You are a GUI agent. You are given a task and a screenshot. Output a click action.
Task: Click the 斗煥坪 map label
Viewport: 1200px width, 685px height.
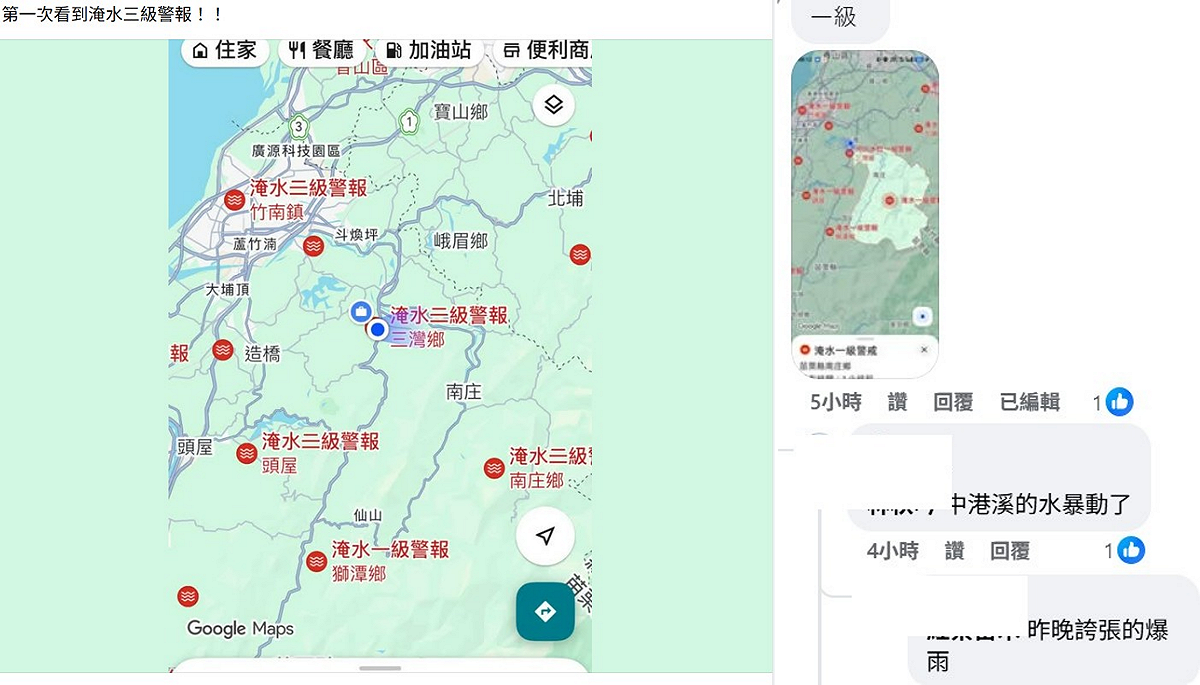coord(356,235)
